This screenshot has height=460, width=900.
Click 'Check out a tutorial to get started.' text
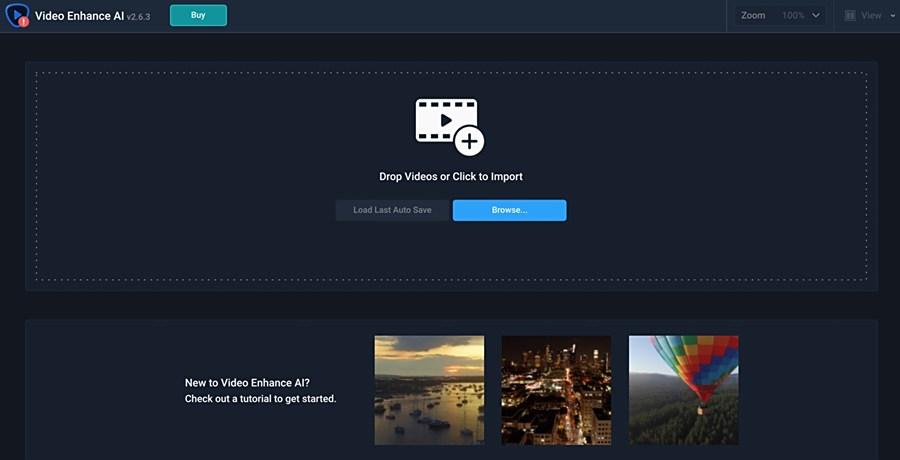coord(261,399)
